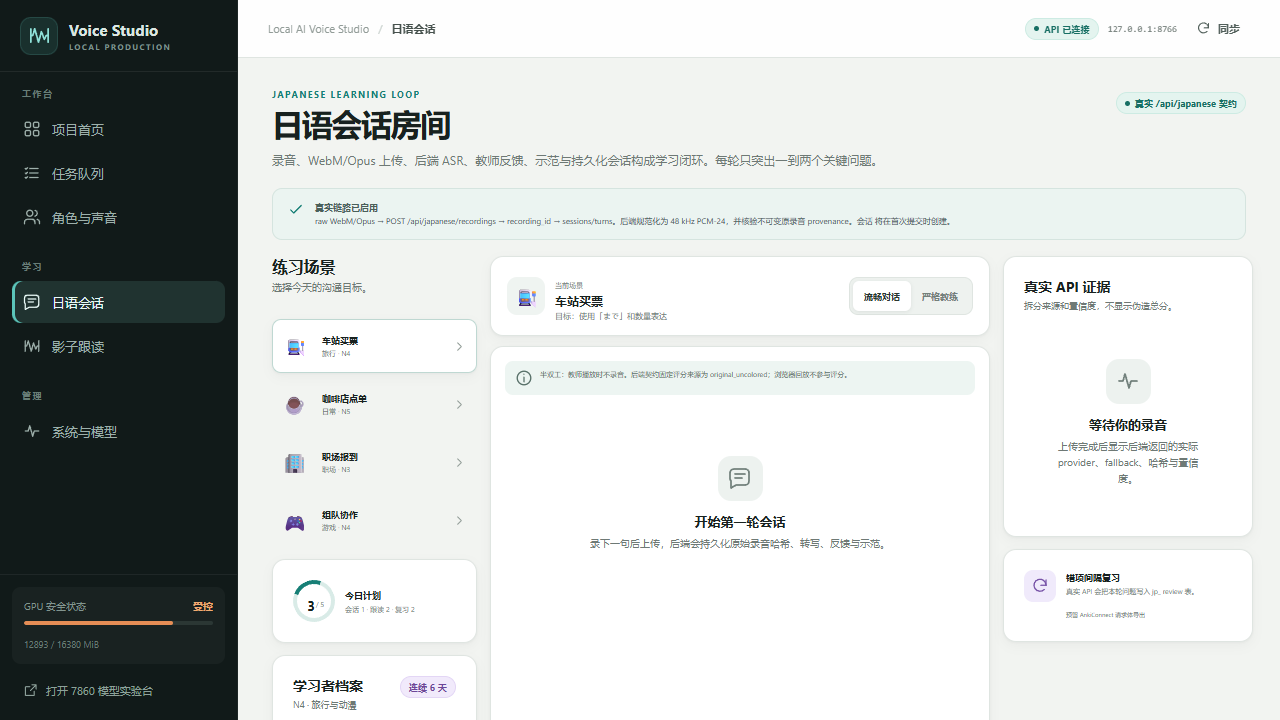Click the 预留 AnkiConnect 请求体导出 text
The image size is (1280, 720).
coord(1106,615)
